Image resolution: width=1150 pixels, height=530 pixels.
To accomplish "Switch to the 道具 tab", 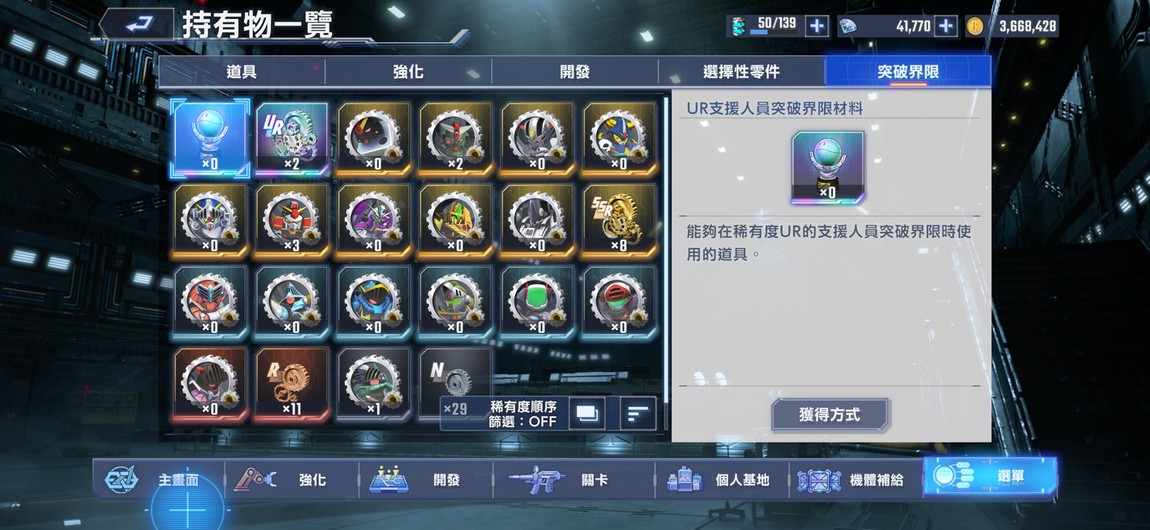I will [241, 72].
